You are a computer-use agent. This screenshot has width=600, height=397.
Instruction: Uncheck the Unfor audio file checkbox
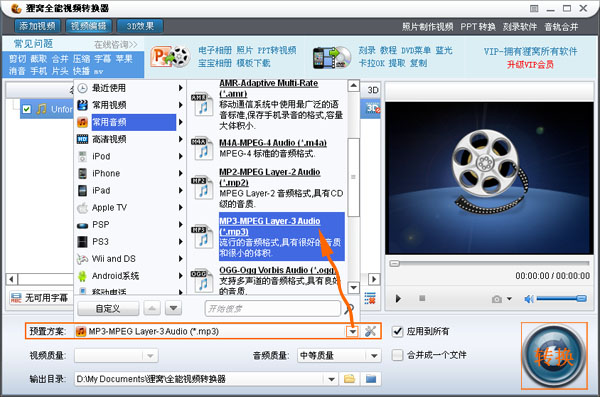pyautogui.click(x=26, y=109)
